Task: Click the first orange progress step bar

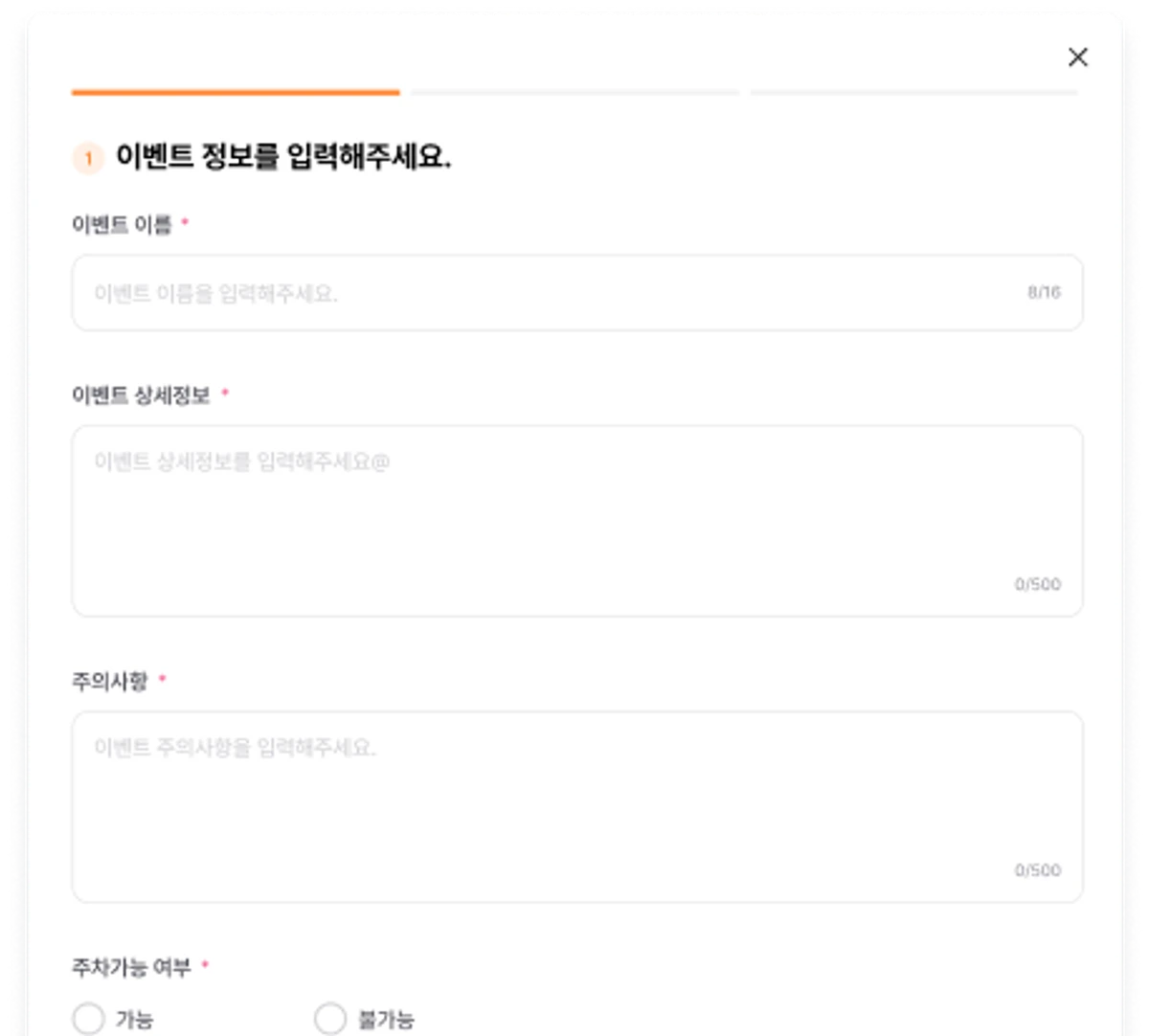Action: click(x=236, y=93)
